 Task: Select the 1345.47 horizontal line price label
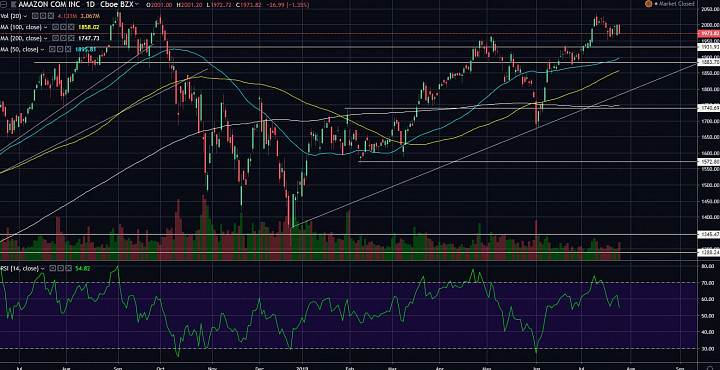(x=708, y=235)
